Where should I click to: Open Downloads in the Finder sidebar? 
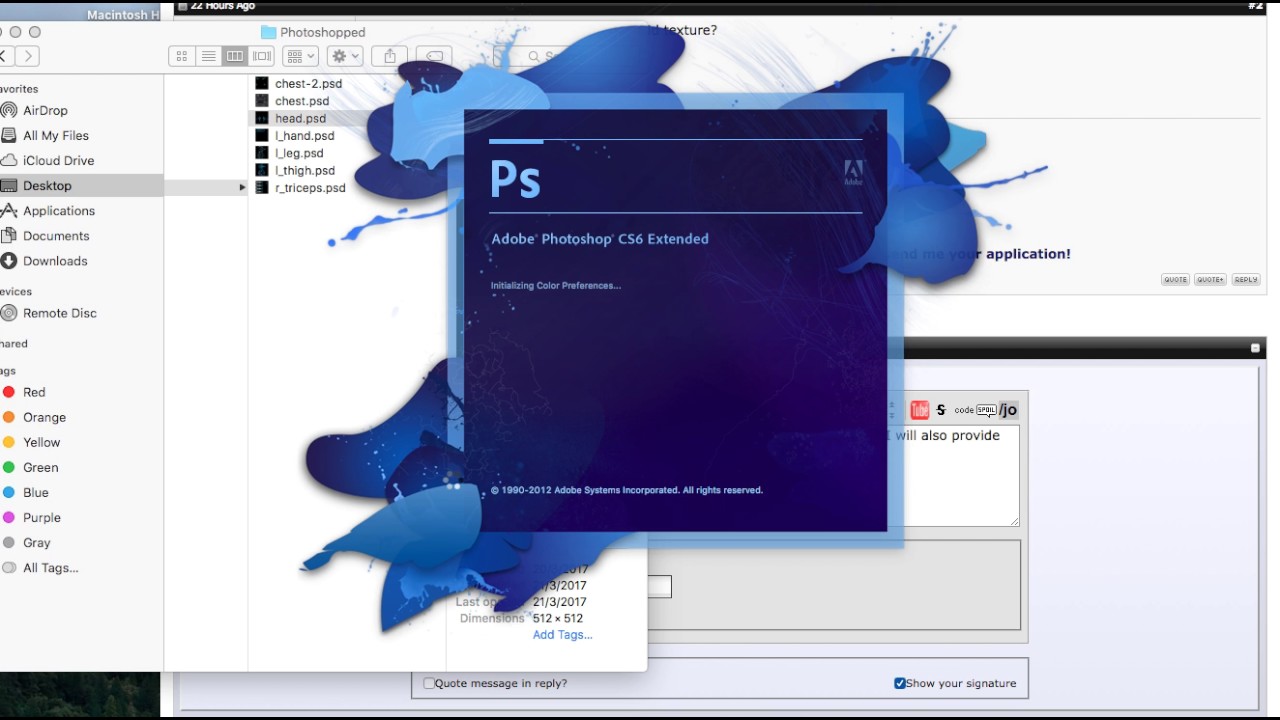(x=55, y=261)
